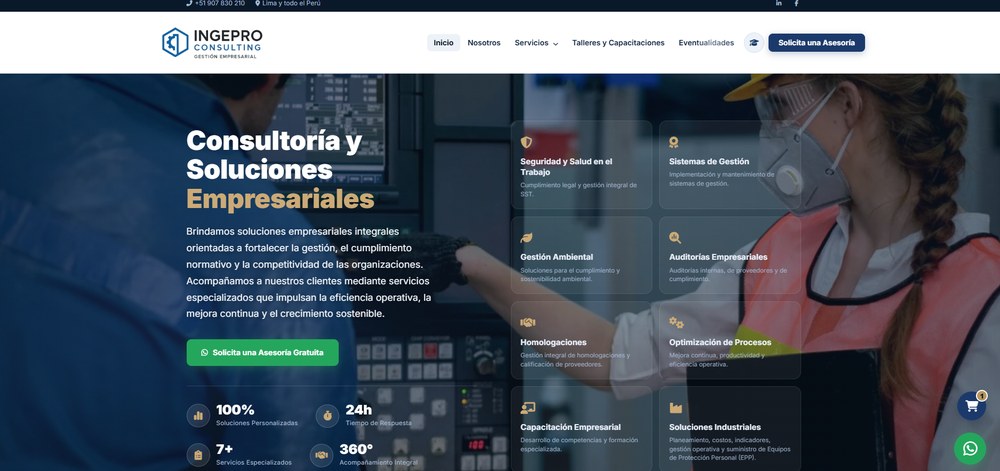Image resolution: width=1000 pixels, height=471 pixels.
Task: Click the Solicita una Asesoría button
Action: coord(816,43)
